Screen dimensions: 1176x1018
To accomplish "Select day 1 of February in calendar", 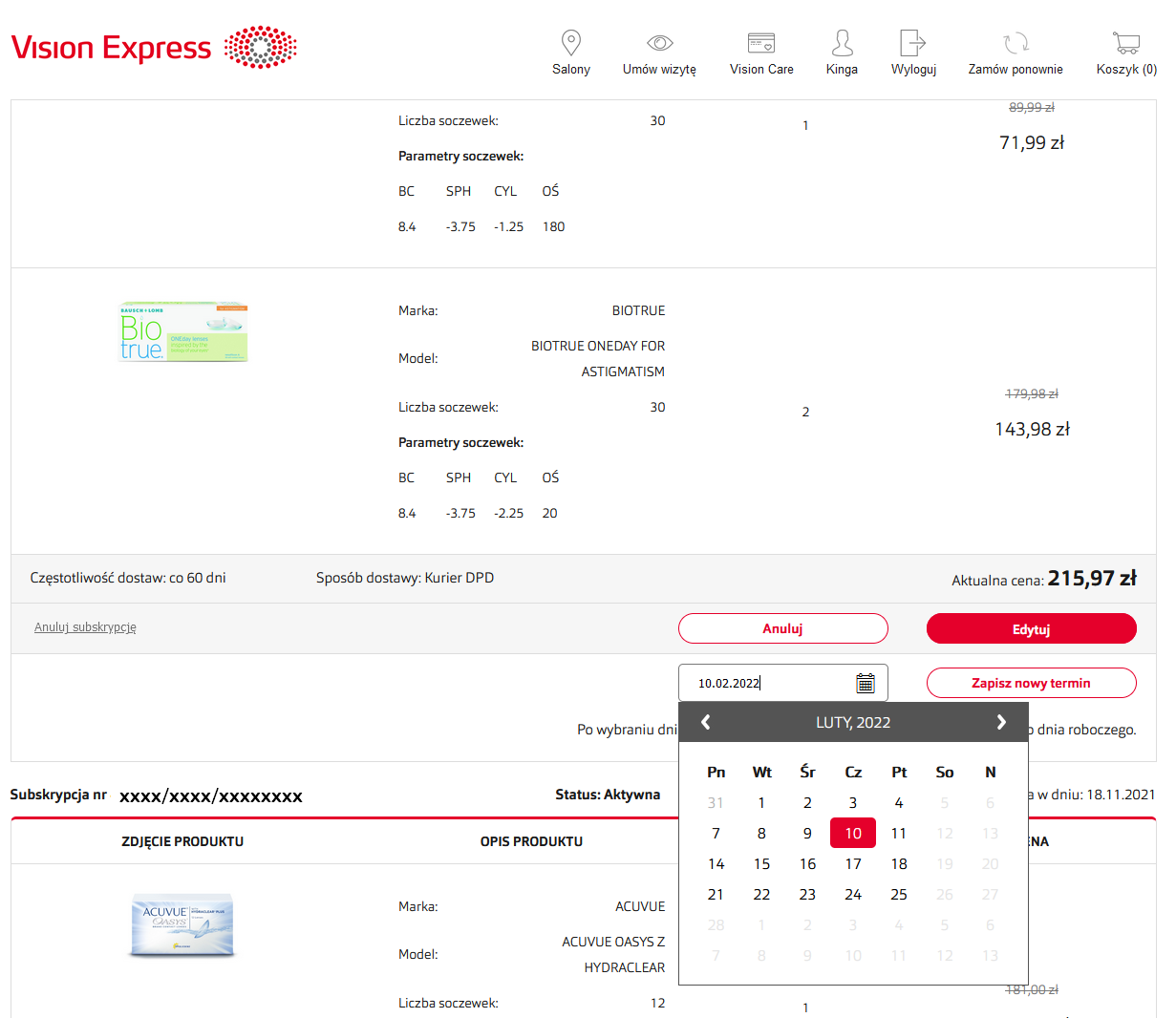I will pyautogui.click(x=761, y=803).
